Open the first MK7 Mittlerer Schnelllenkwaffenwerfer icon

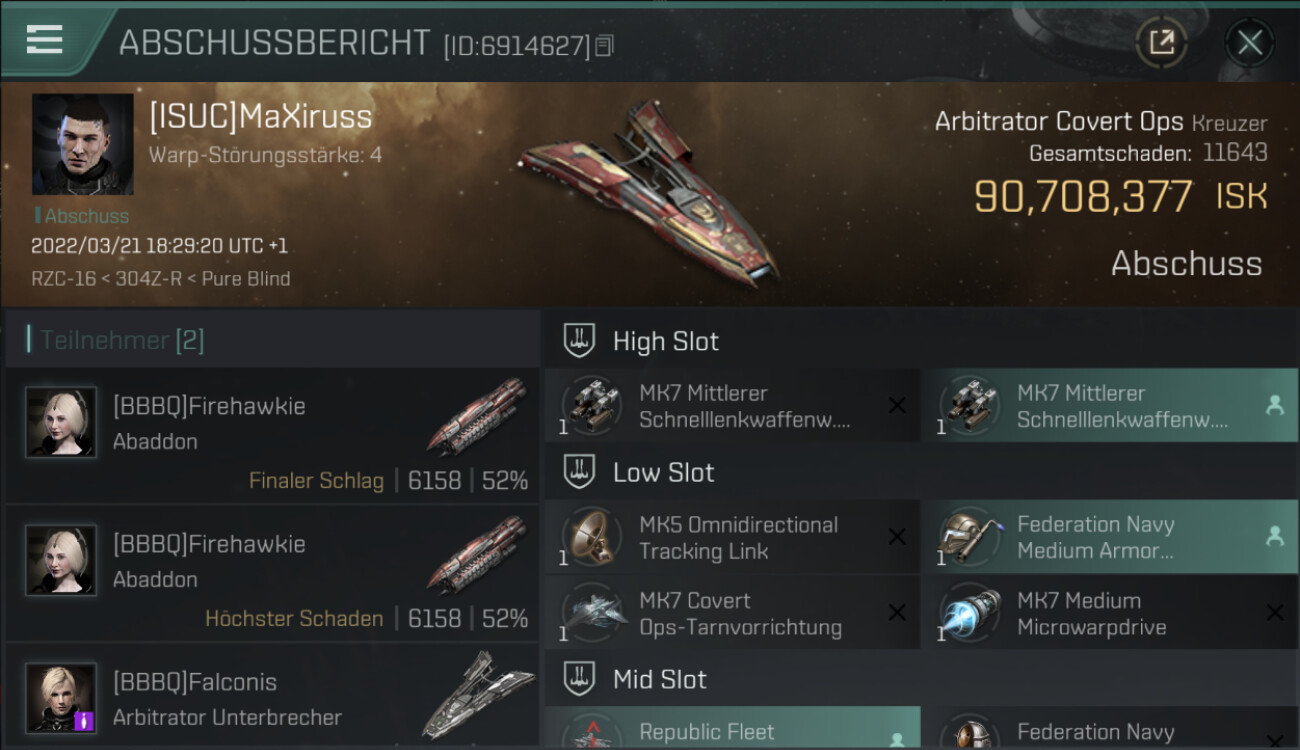click(x=590, y=406)
